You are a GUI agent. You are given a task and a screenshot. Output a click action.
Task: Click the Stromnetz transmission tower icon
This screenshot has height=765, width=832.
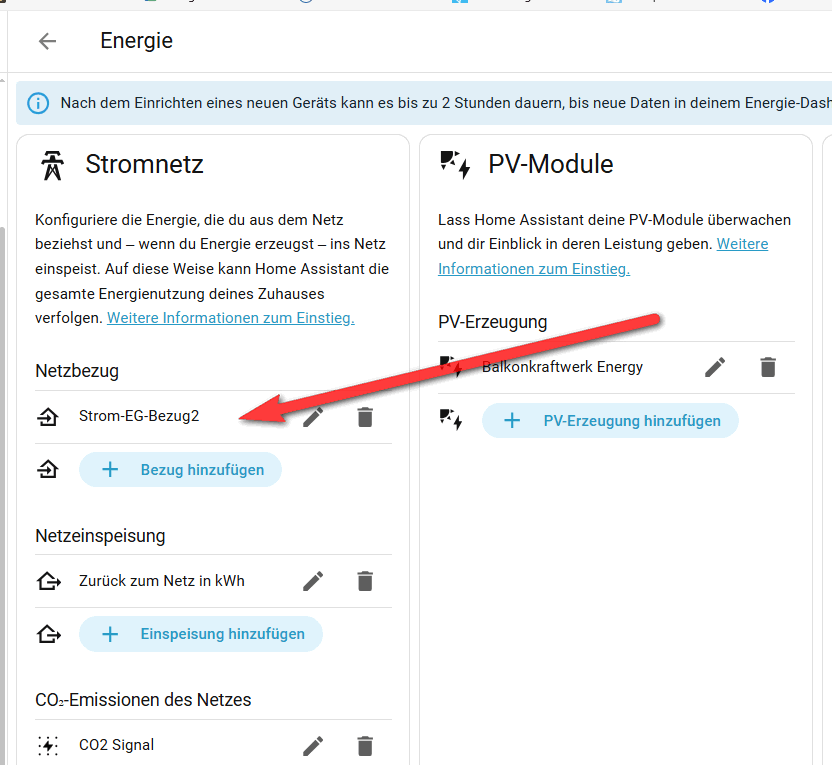point(52,165)
